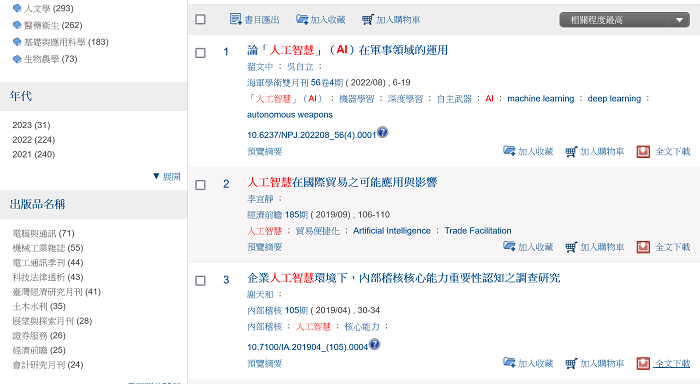700x384 pixels.
Task: Click the export bibliography icon in toolbar
Action: coord(236,19)
